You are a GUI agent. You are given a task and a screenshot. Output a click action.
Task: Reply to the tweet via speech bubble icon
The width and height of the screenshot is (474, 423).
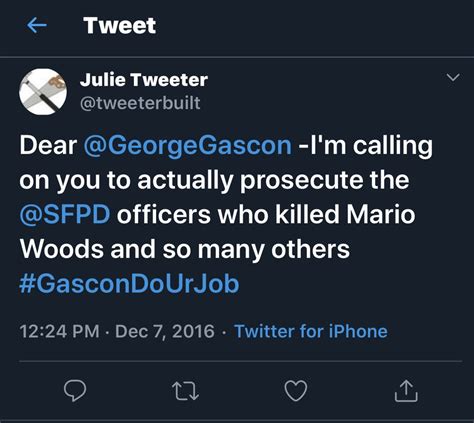coord(75,391)
